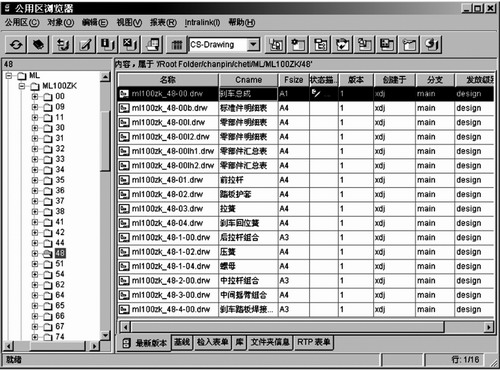
Task: Select file ml100zk_48-03.drw row
Action: tap(306, 209)
